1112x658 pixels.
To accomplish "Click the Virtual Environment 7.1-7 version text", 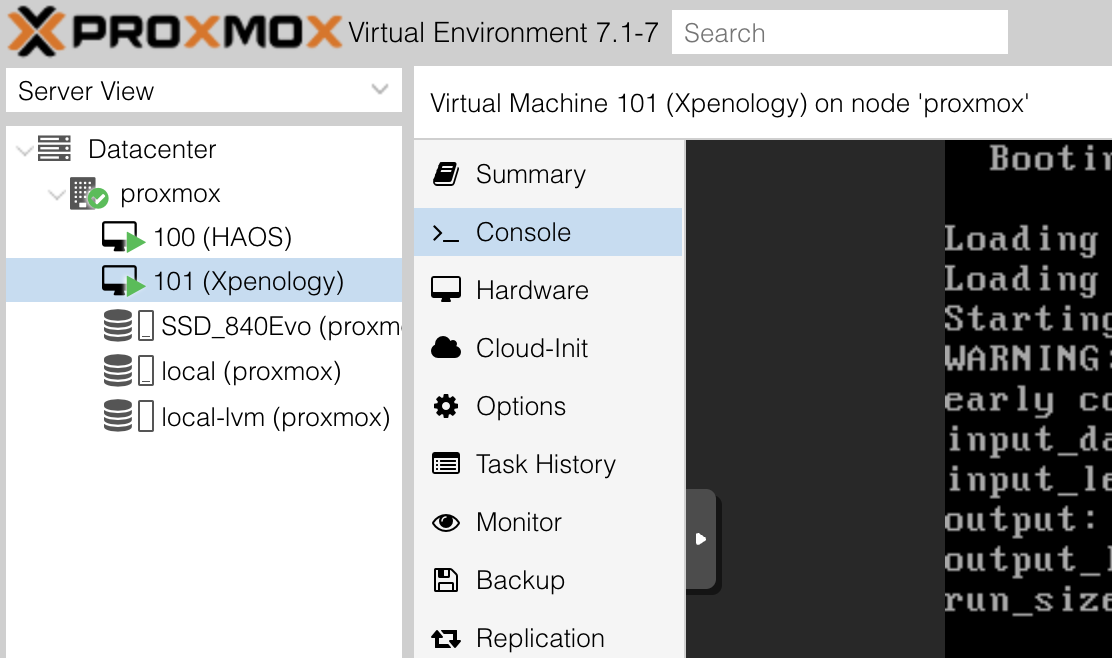I will click(x=504, y=33).
